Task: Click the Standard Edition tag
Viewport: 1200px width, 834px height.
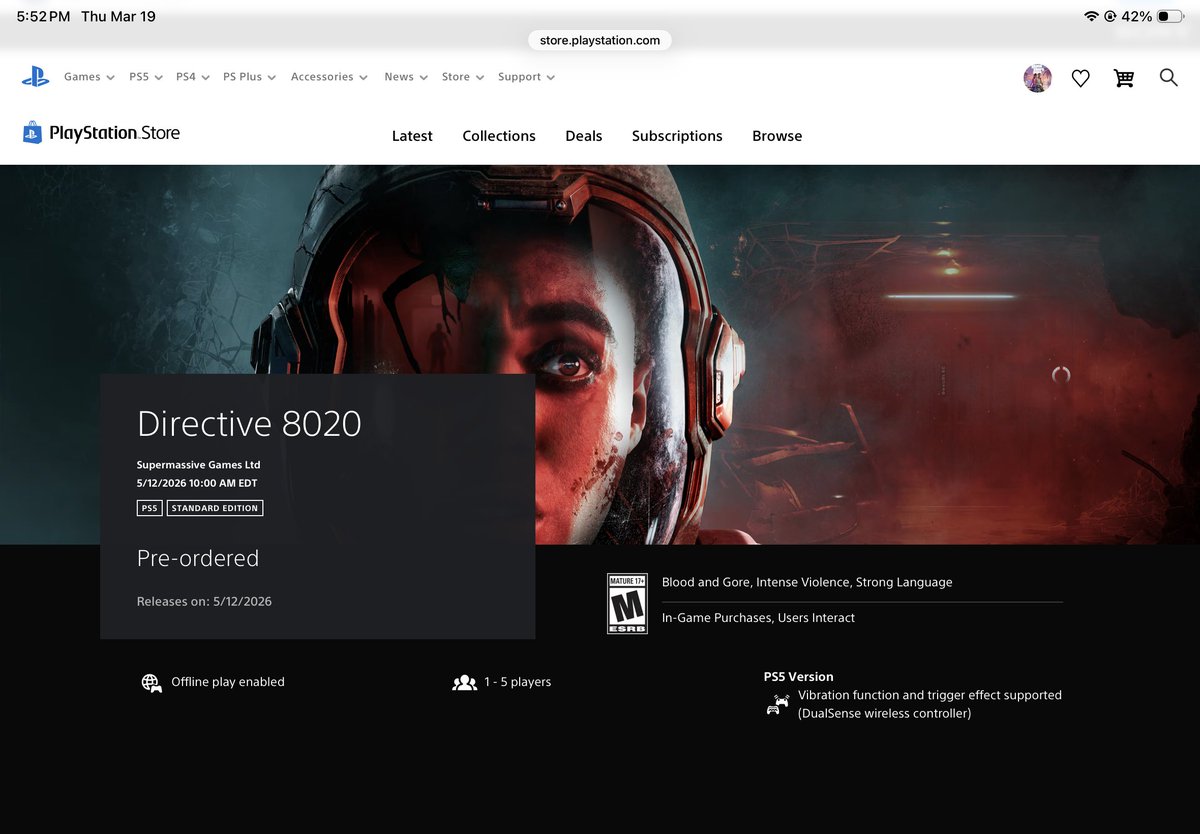Action: (215, 508)
